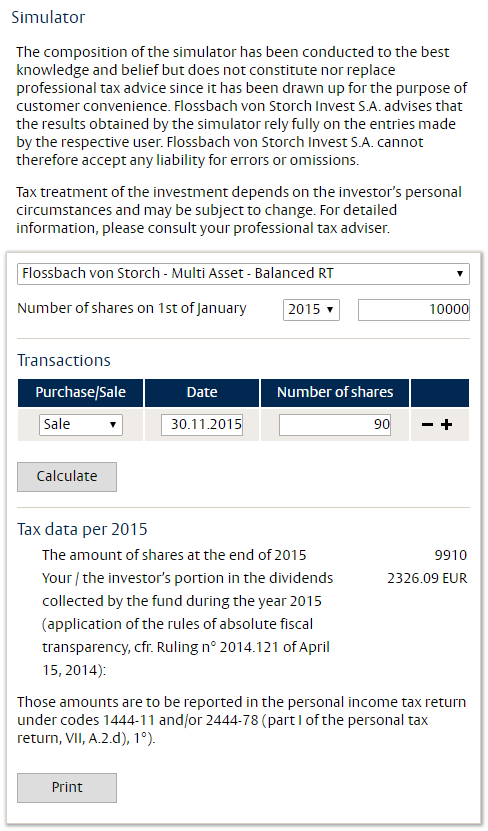The height and width of the screenshot is (831, 488).
Task: Open the Sale transaction type dropdown
Action: [81, 425]
